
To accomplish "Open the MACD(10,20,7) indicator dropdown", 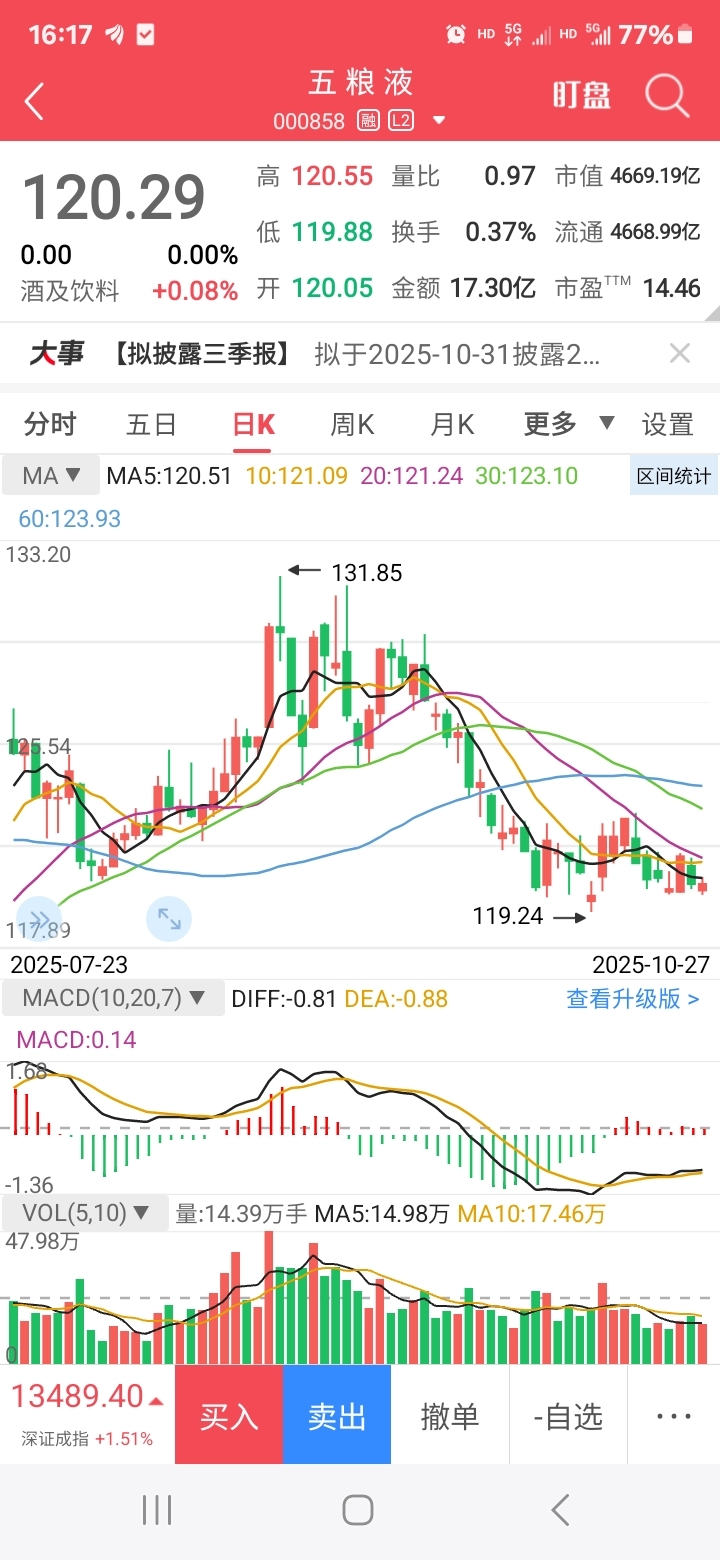I will (x=114, y=998).
